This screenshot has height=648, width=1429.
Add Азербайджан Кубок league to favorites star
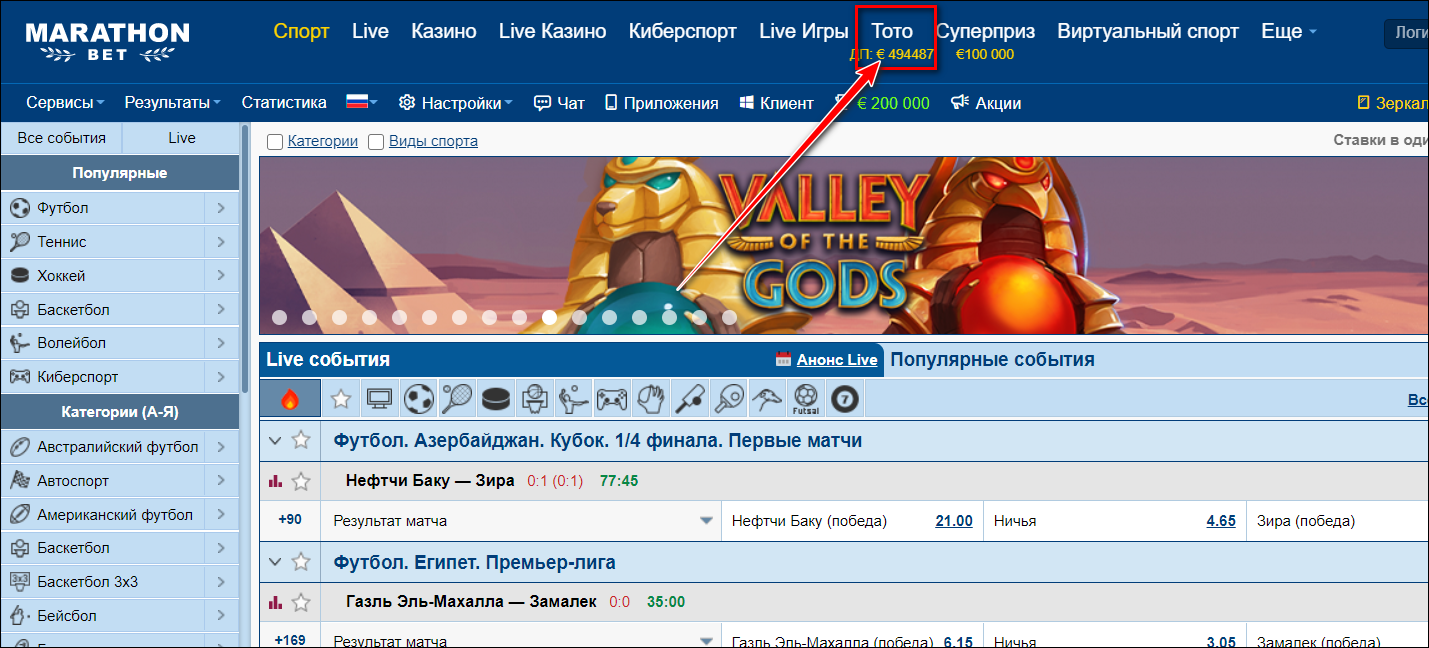[301, 440]
